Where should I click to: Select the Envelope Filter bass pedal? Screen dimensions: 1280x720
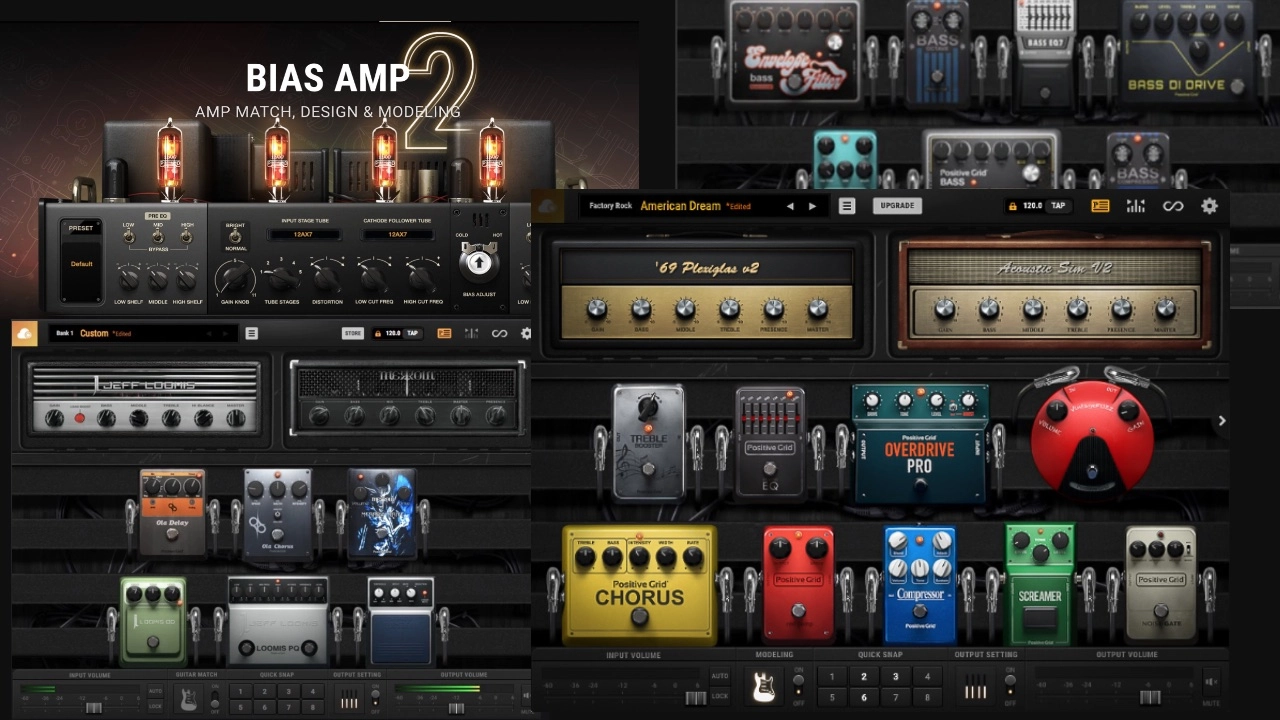[x=794, y=51]
